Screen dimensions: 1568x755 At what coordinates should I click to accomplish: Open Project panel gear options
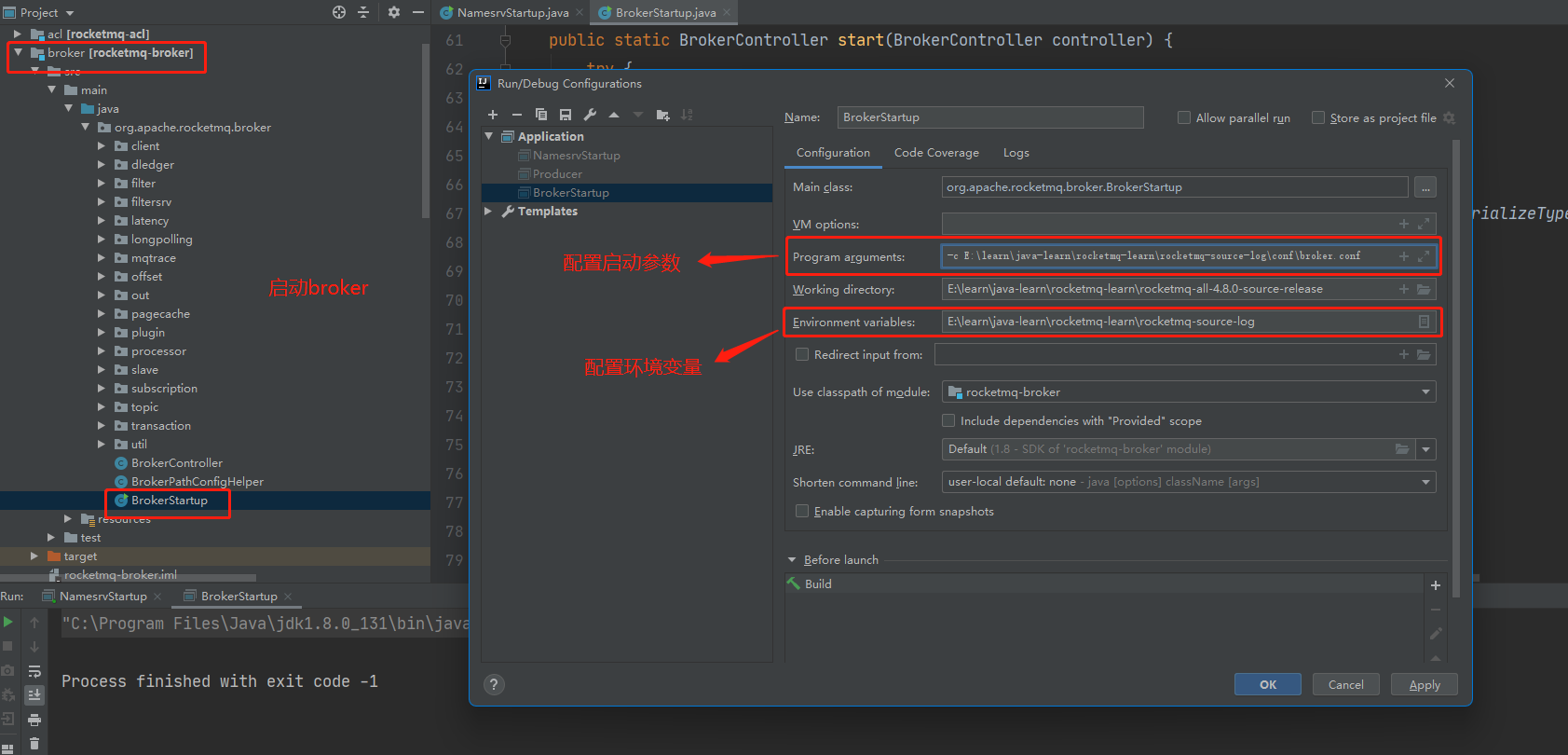(394, 12)
